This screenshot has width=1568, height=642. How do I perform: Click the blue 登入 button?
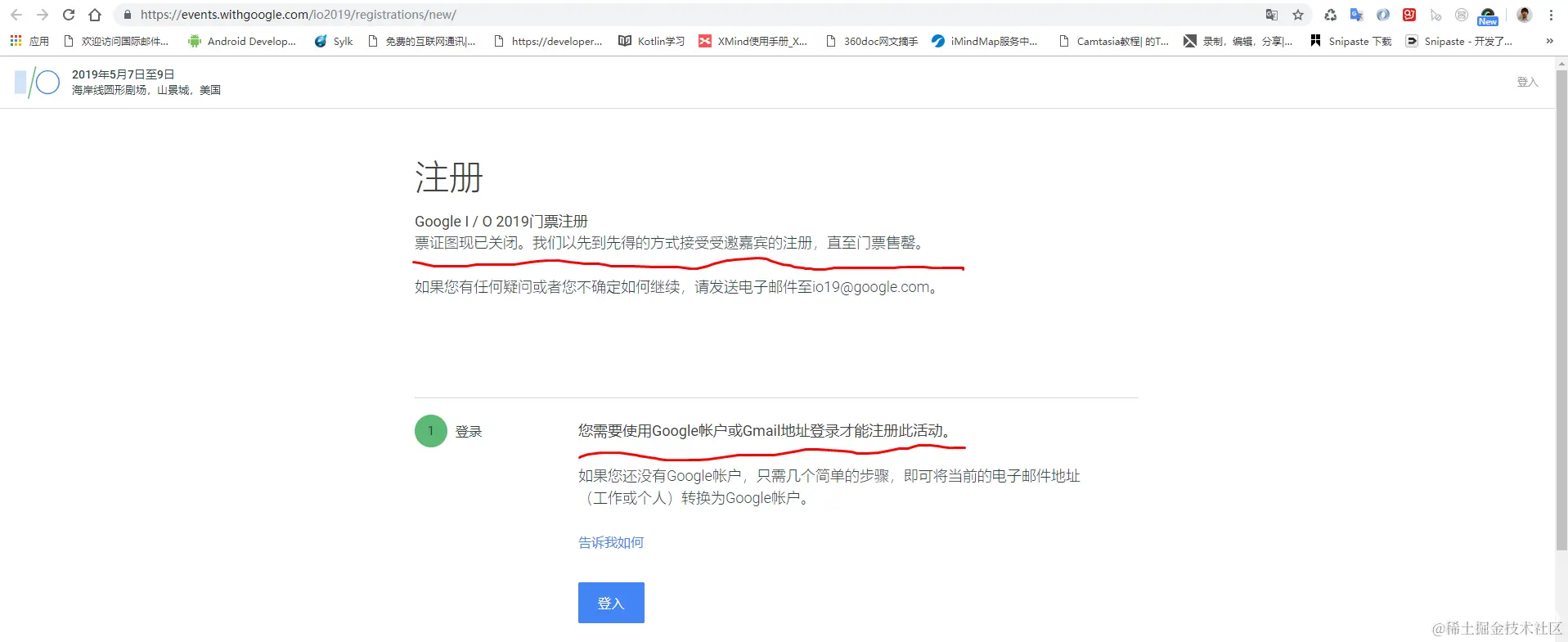pyautogui.click(x=611, y=603)
